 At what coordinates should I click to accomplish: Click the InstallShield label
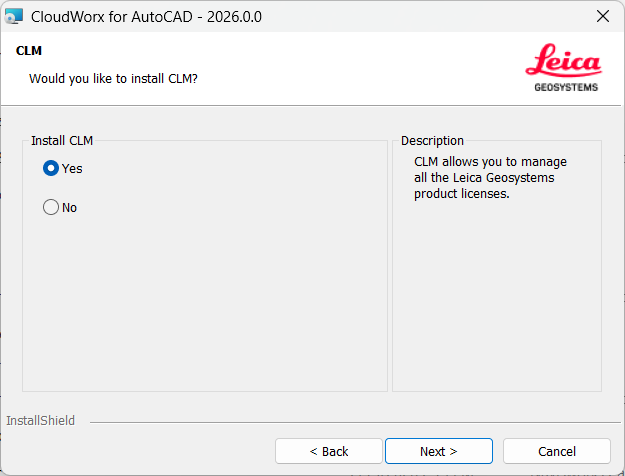pyautogui.click(x=41, y=421)
